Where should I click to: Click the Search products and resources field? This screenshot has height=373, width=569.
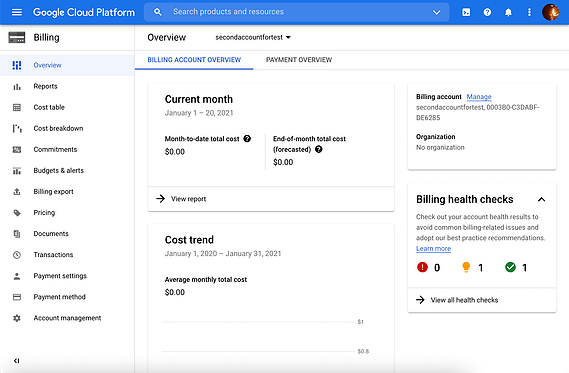point(297,12)
